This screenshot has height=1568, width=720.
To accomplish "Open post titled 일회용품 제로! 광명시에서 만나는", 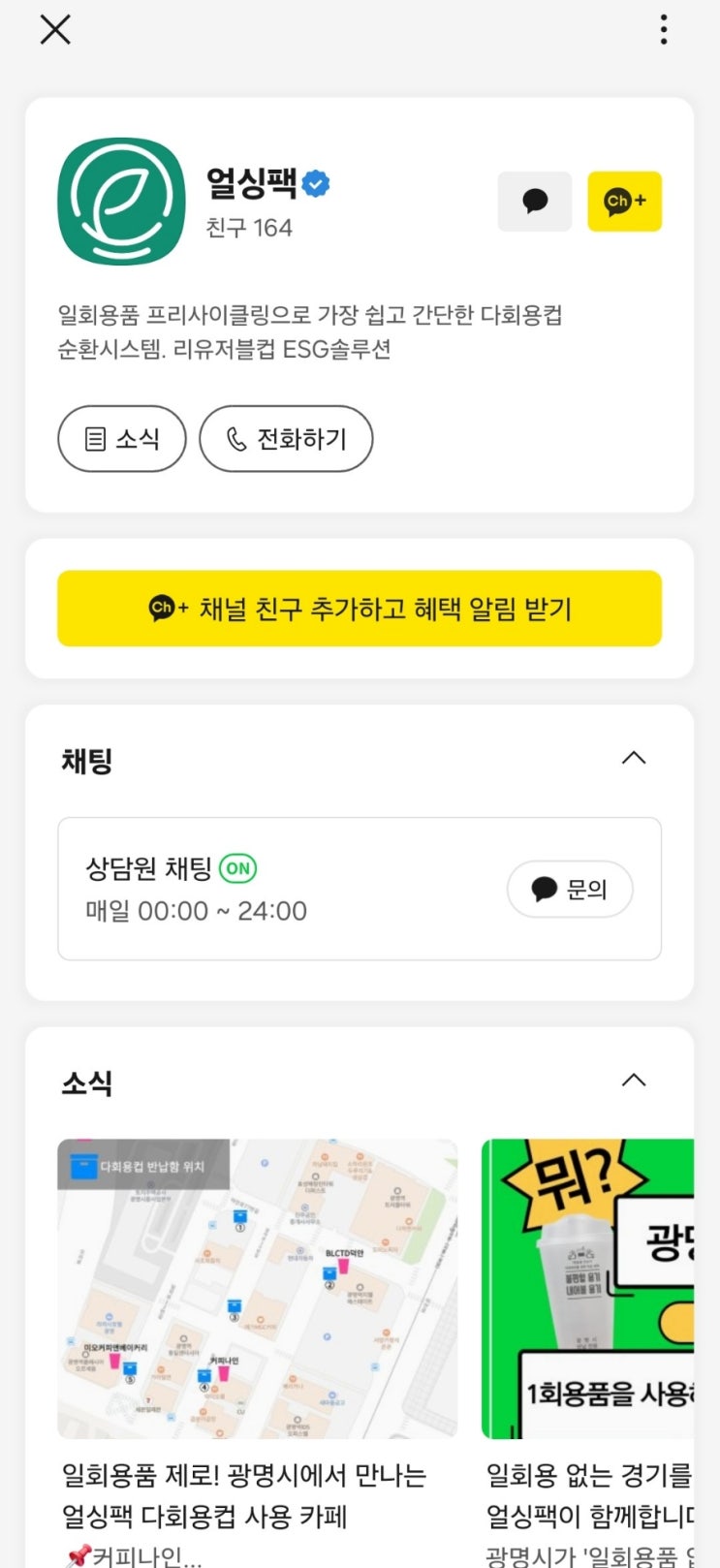I will coord(244,1495).
